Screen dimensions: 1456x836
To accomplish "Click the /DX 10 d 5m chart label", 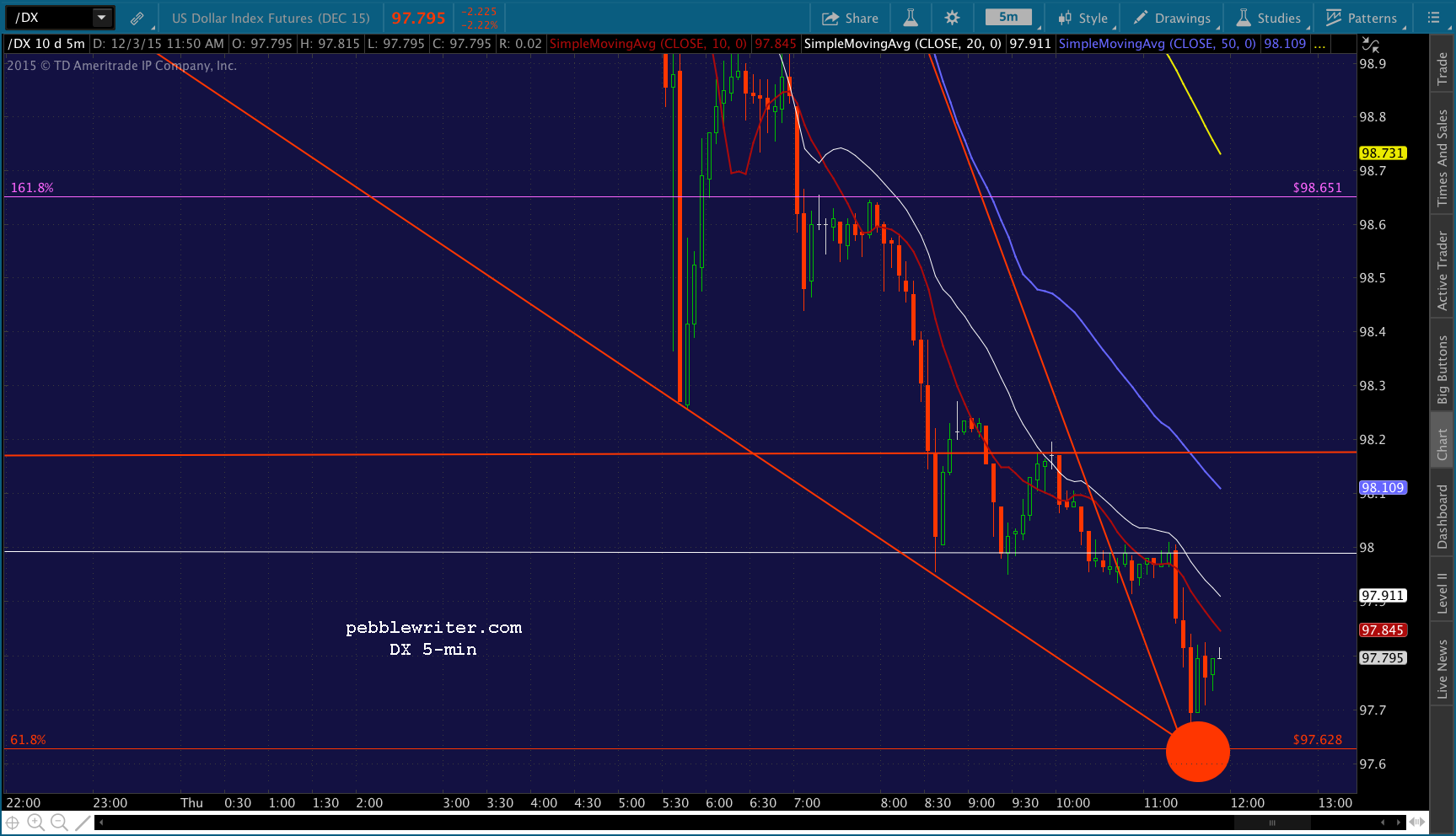I will [46, 44].
